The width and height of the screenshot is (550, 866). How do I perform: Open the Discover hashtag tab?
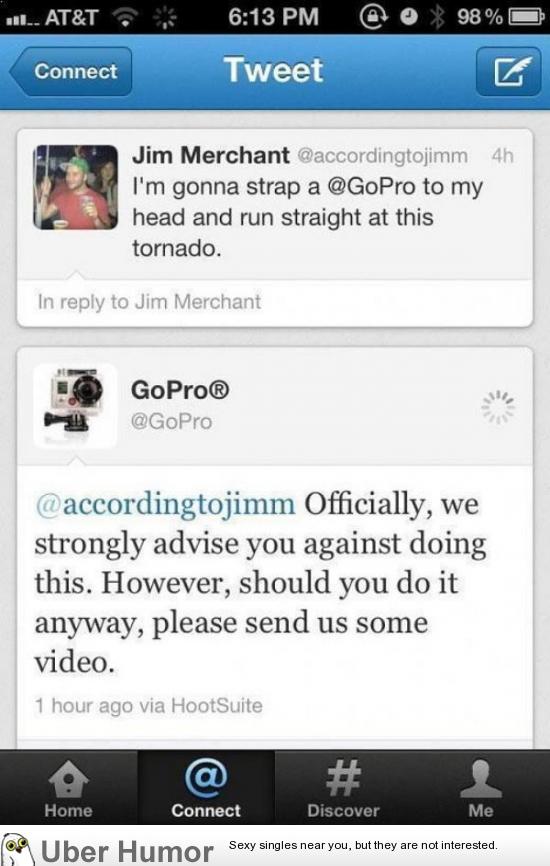point(343,788)
